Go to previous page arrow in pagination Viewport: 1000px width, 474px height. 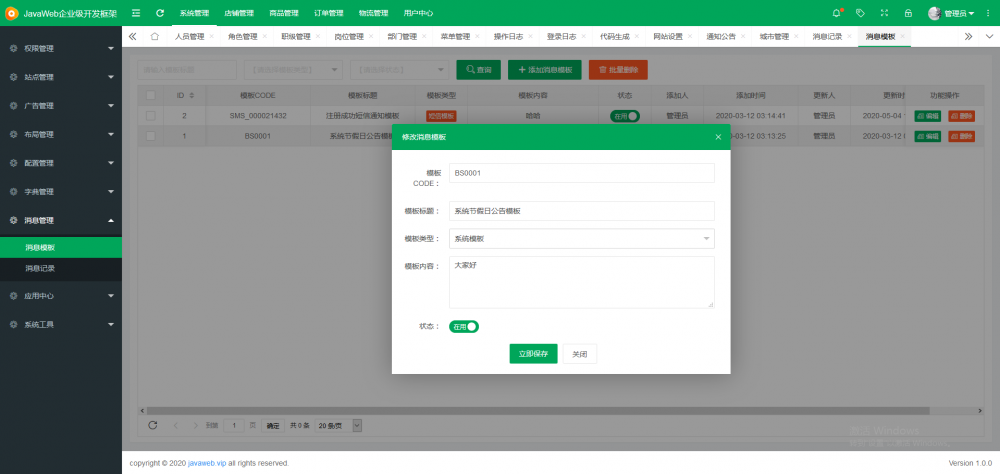point(175,426)
